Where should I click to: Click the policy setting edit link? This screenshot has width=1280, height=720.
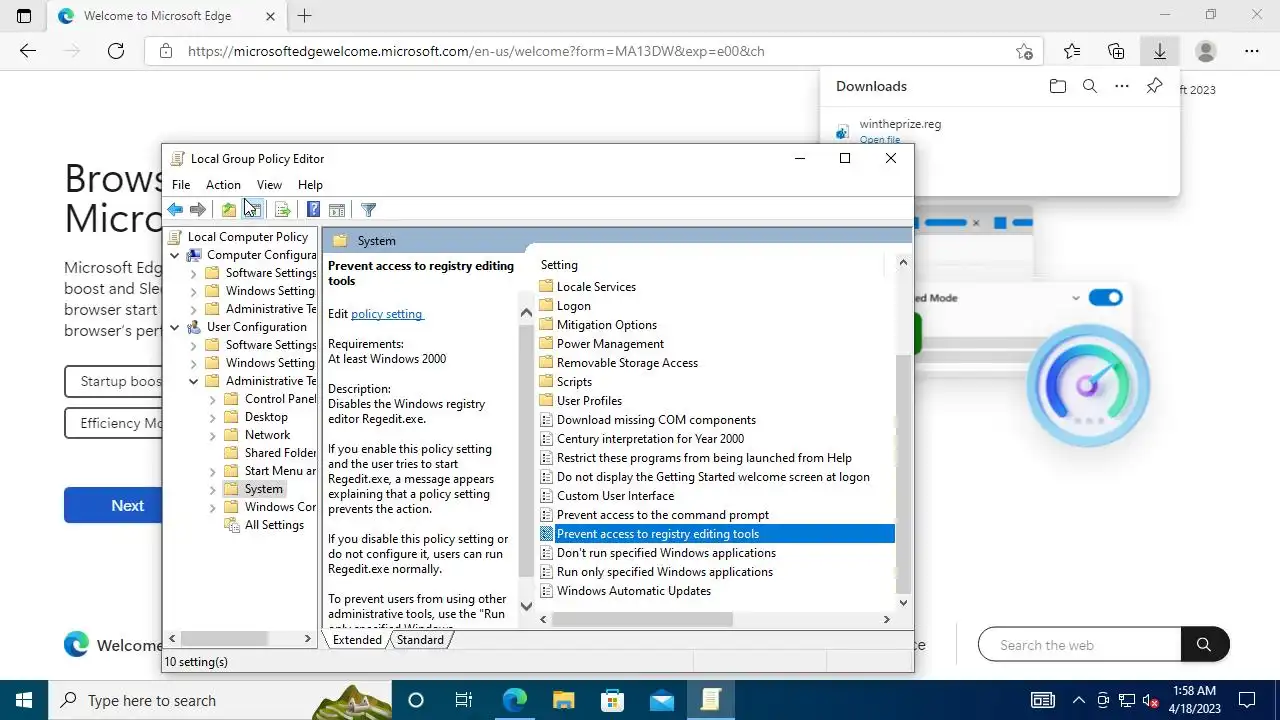coord(387,314)
